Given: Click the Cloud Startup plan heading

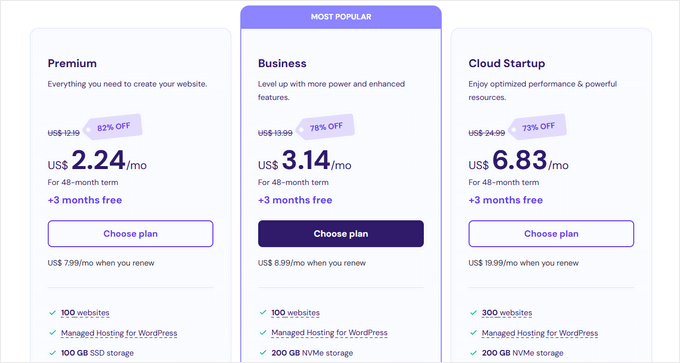Looking at the screenshot, I should pos(507,63).
